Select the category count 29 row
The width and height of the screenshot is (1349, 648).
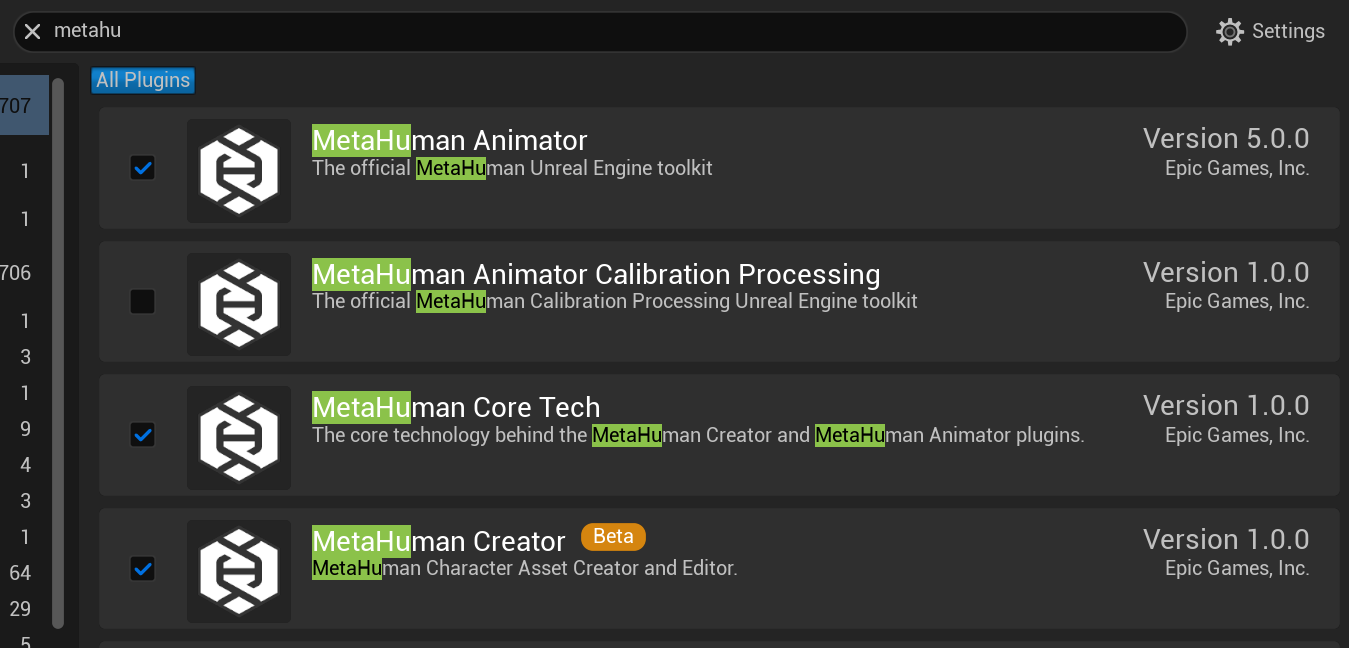(24, 609)
